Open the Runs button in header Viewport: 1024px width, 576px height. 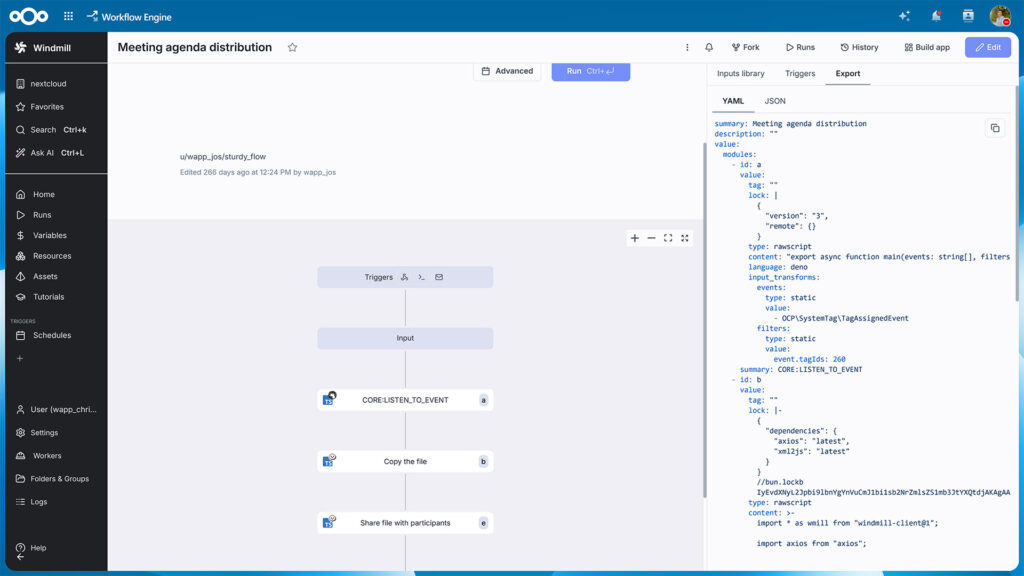(x=800, y=47)
